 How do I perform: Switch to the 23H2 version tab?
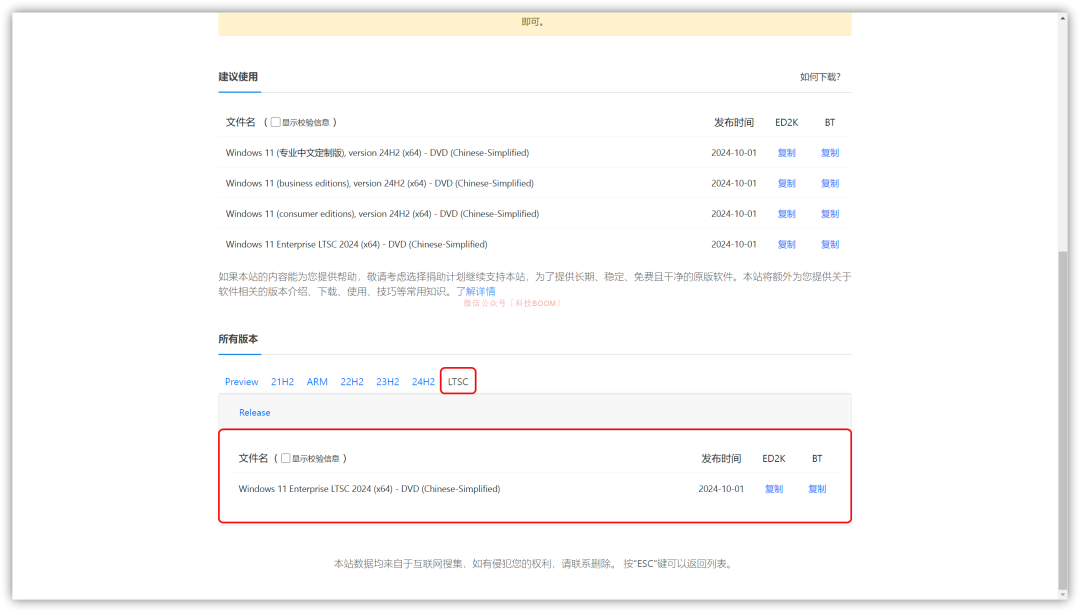(x=388, y=382)
